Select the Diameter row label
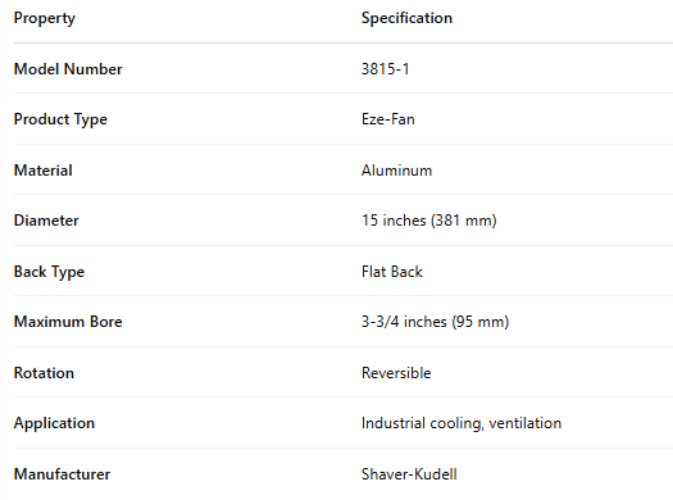Viewport: 673px width, 500px height. (46, 221)
